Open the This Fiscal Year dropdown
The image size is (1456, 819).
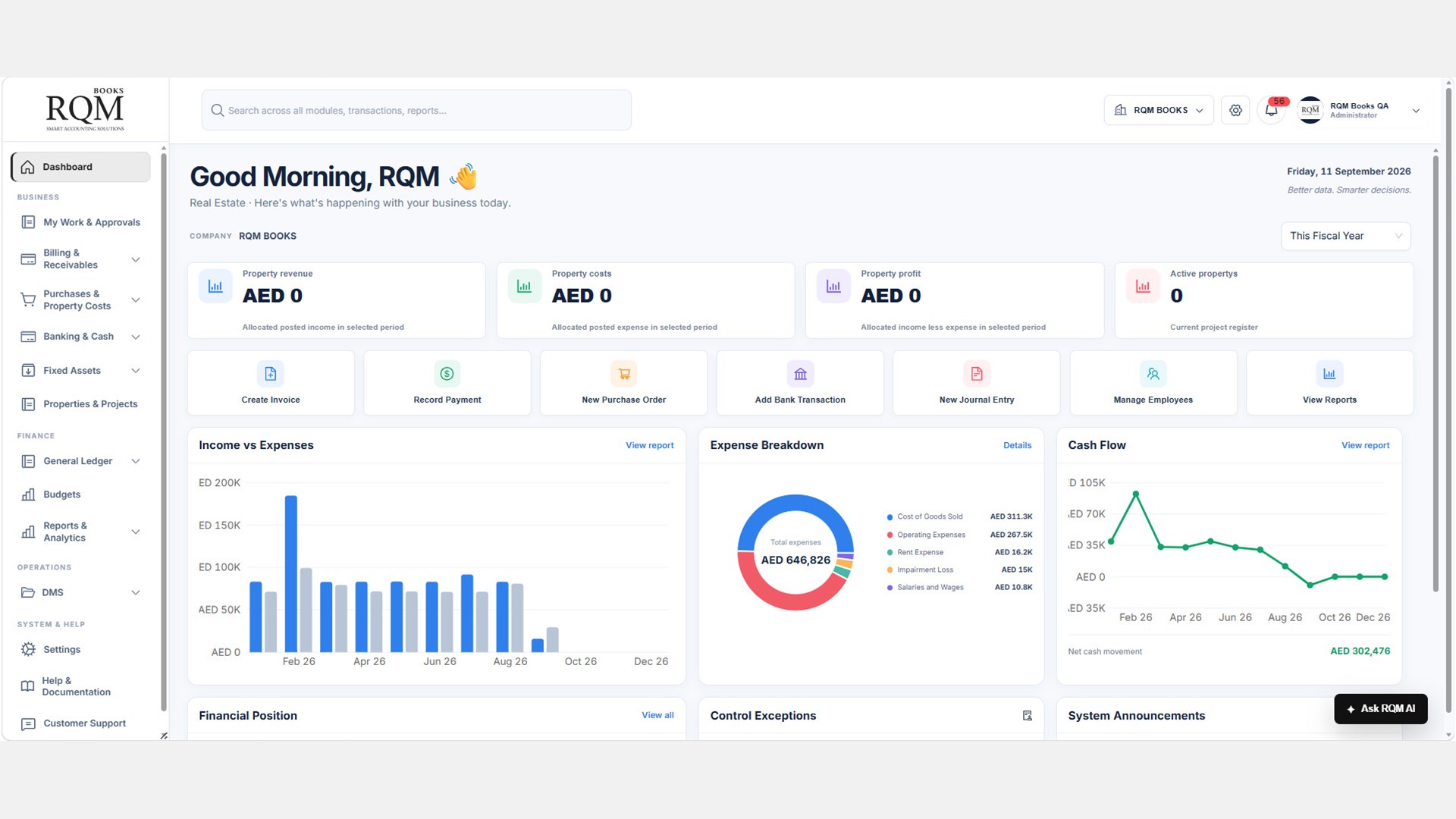coord(1345,236)
